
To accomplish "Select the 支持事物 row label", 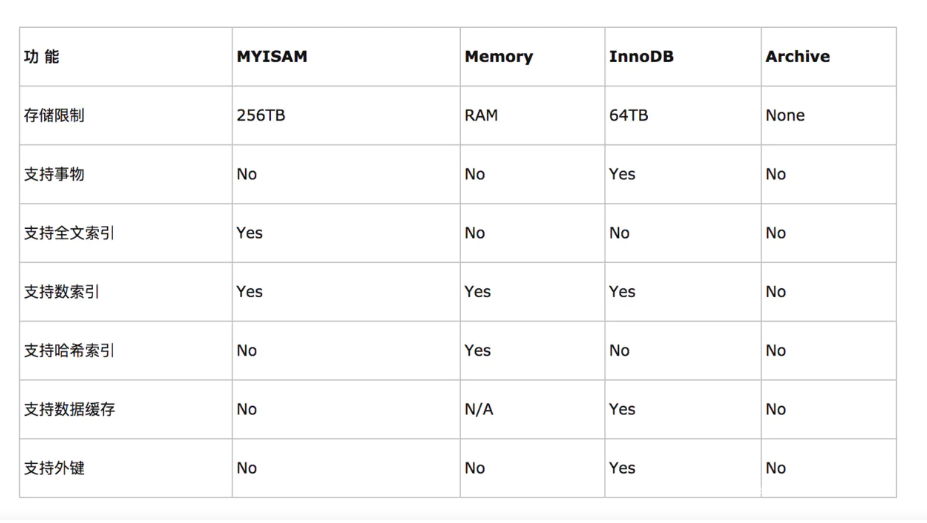I will (x=54, y=174).
